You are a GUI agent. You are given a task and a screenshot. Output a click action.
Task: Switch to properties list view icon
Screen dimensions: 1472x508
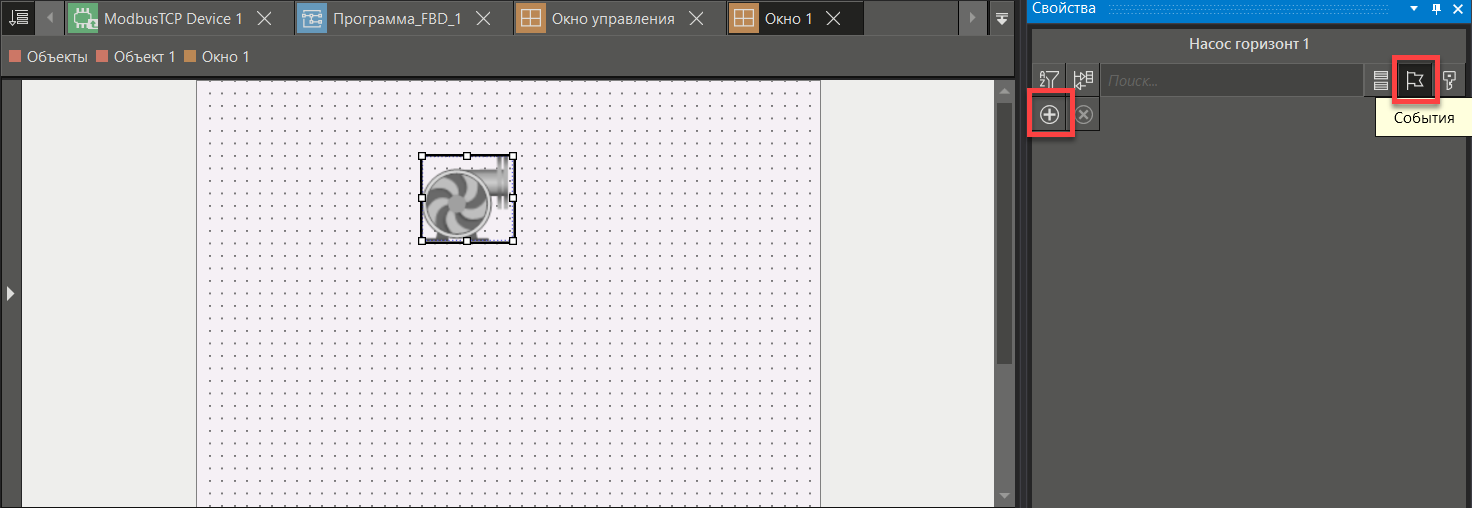pyautogui.click(x=1380, y=81)
